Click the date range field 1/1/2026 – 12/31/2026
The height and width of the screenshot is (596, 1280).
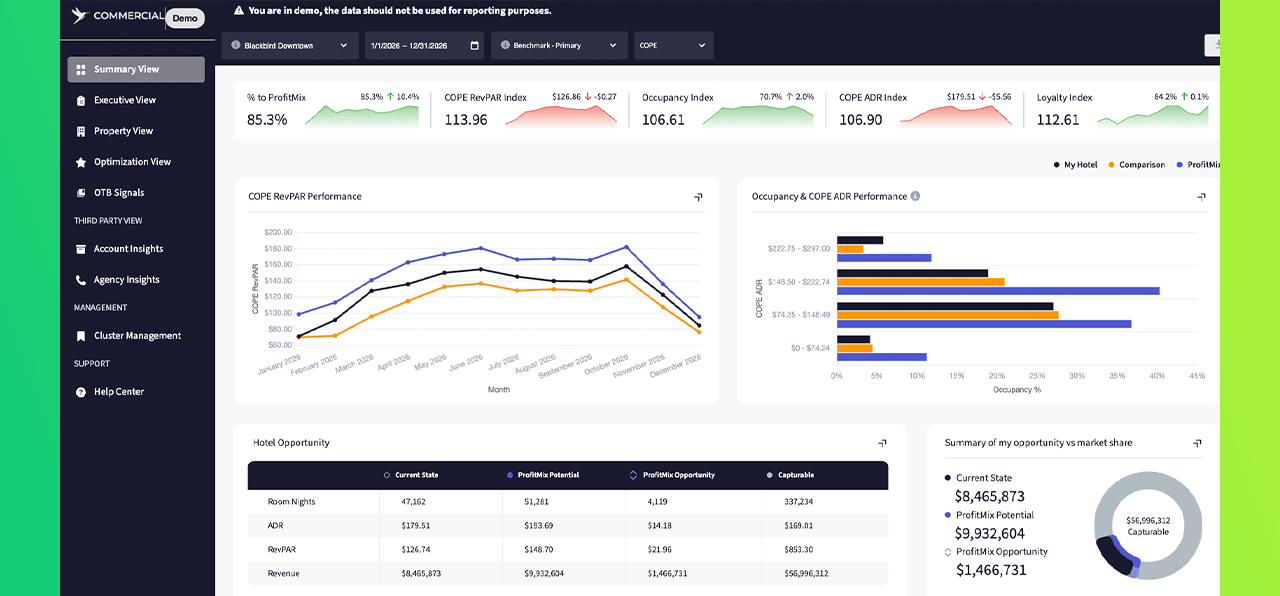tap(424, 45)
